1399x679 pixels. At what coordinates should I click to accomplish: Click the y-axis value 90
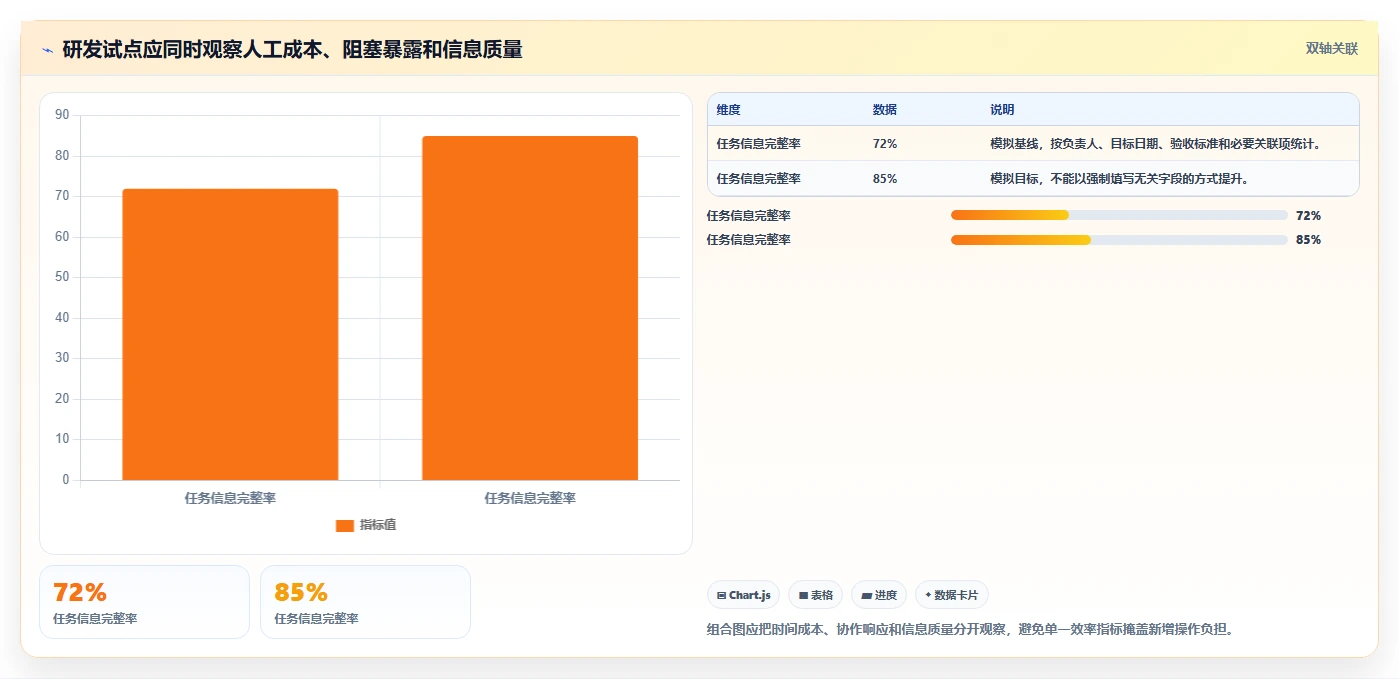coord(62,115)
